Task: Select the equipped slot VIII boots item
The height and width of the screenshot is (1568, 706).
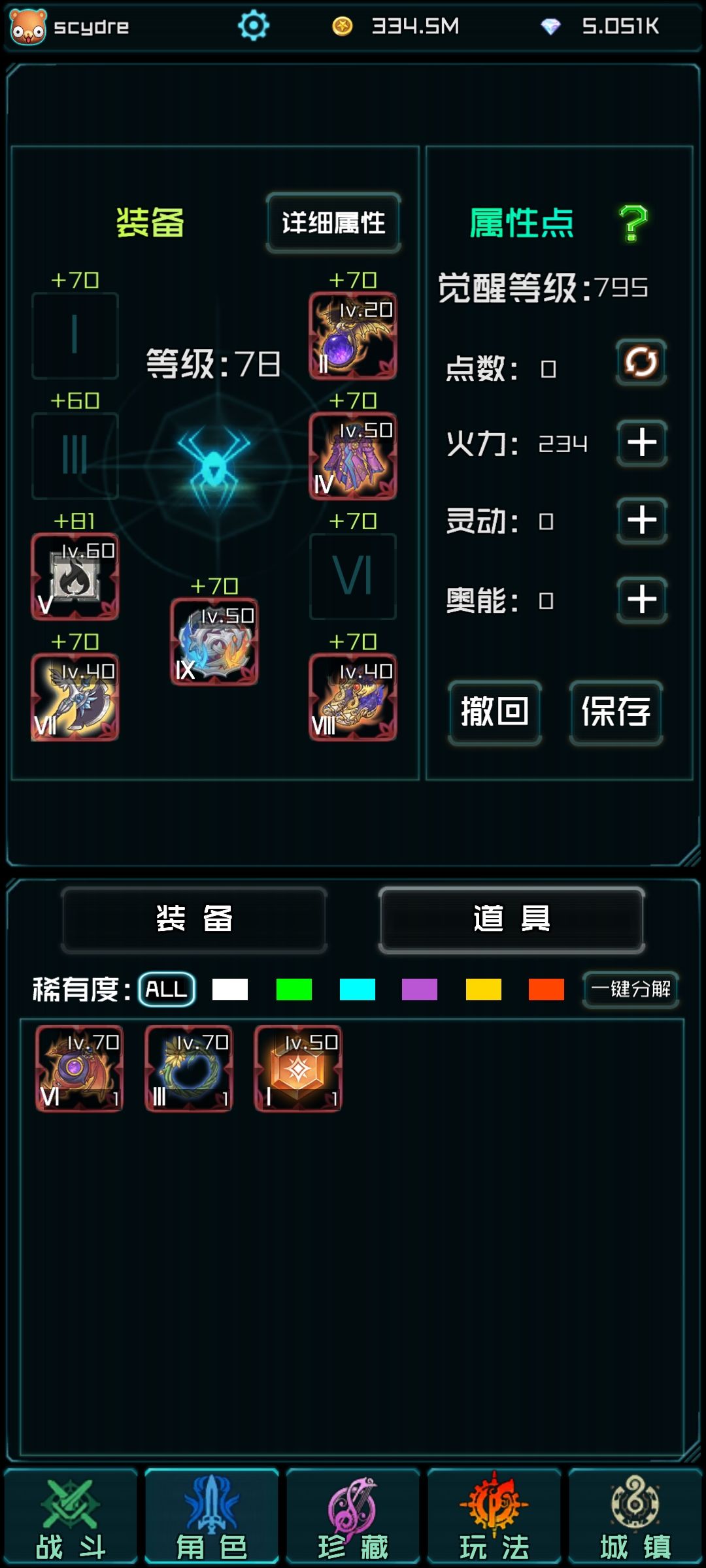Action: (x=353, y=697)
